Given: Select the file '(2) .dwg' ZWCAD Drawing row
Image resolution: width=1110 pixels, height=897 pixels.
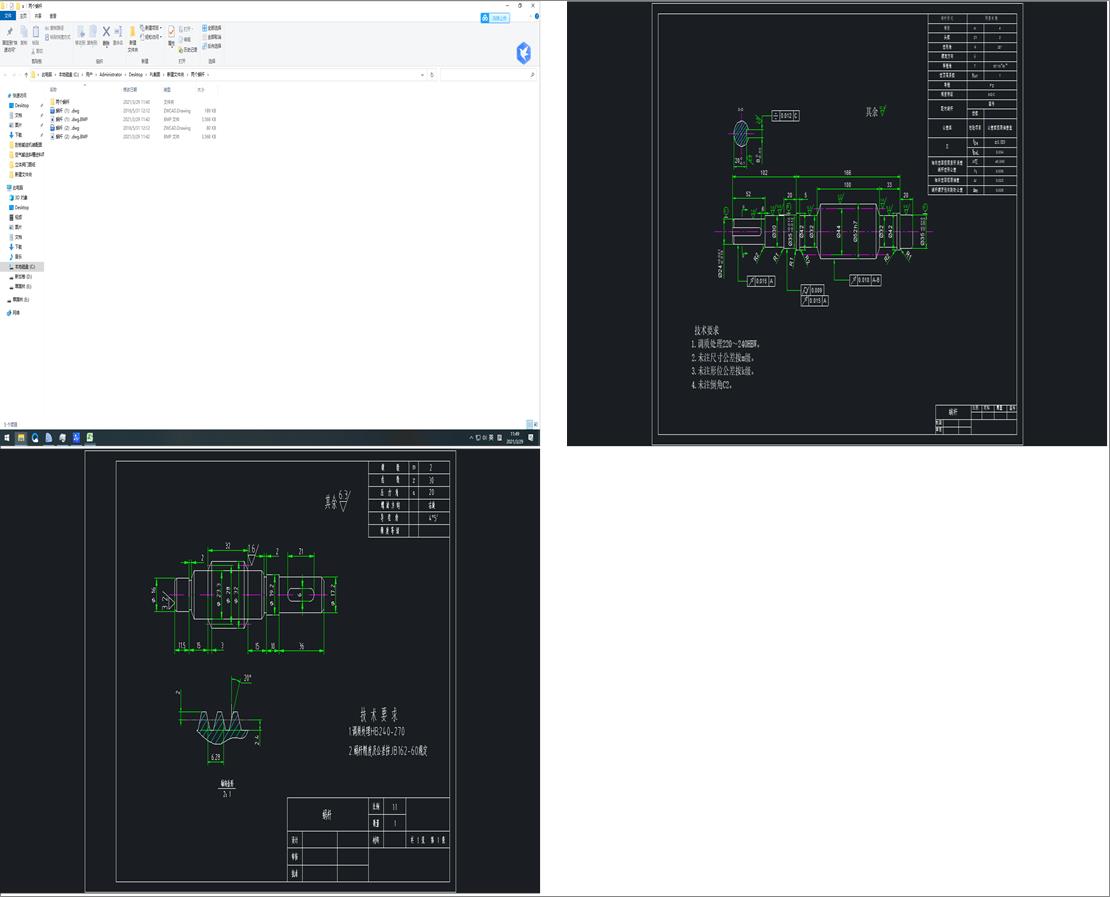Looking at the screenshot, I should 133,128.
